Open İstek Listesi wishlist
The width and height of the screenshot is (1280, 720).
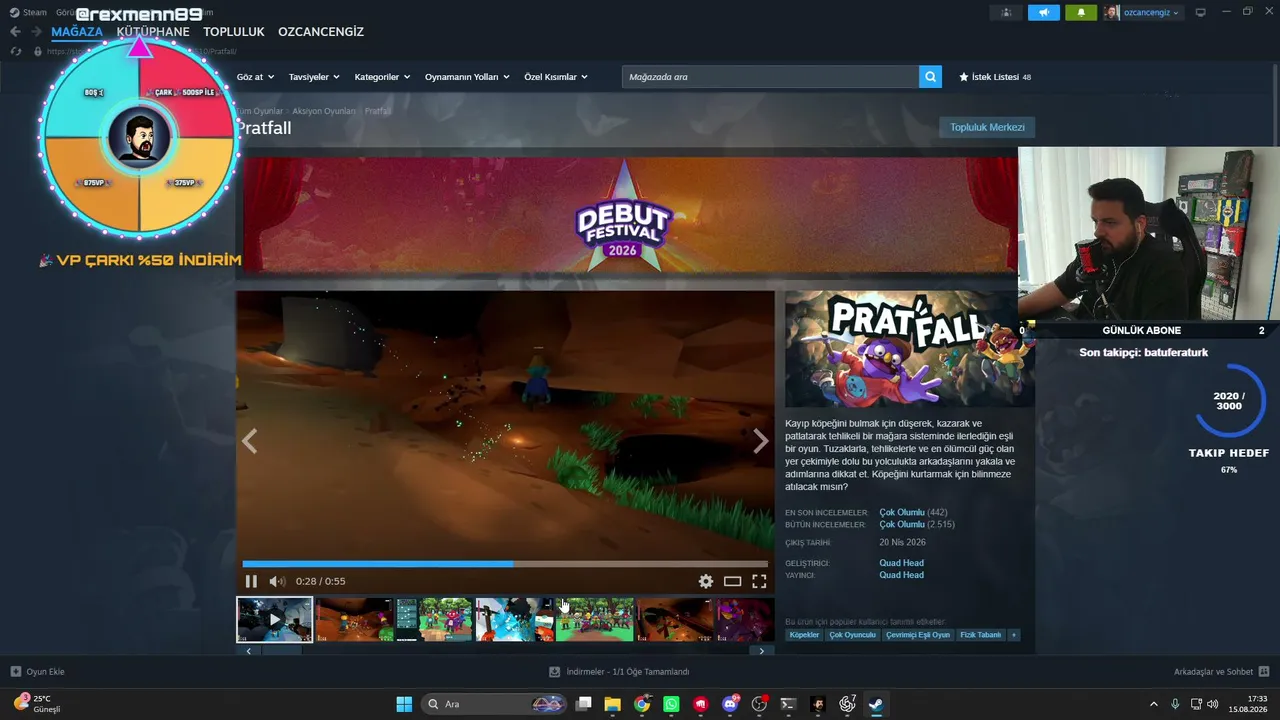[995, 77]
